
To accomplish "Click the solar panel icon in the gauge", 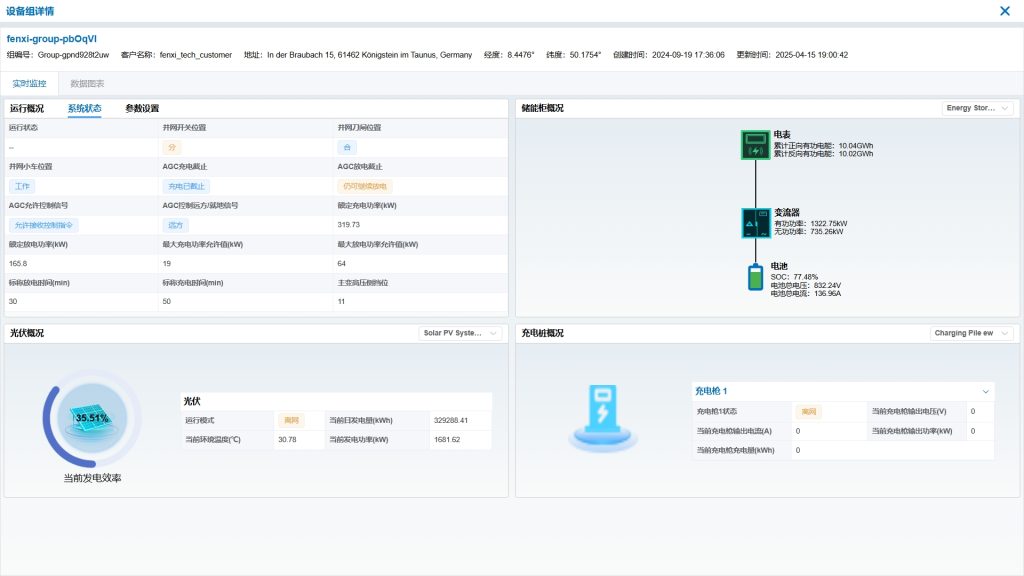I will (91, 420).
